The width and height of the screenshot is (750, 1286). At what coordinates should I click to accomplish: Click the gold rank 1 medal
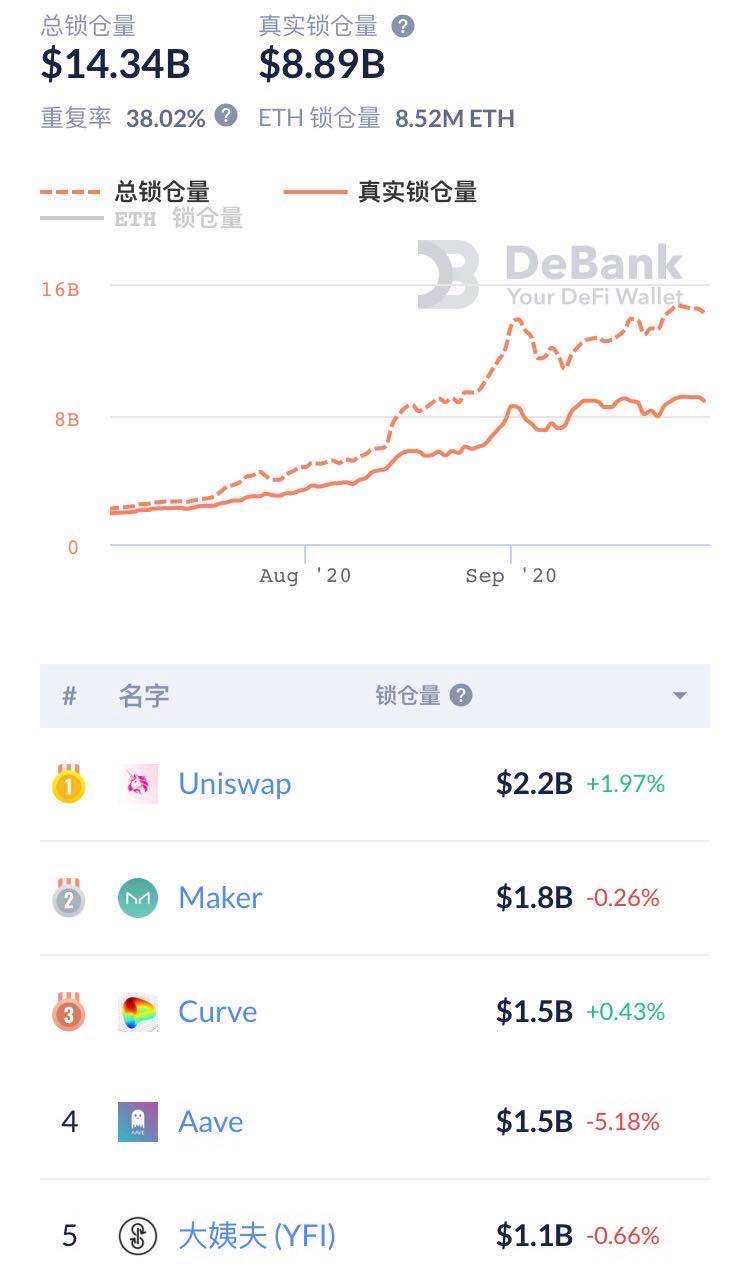(x=69, y=784)
